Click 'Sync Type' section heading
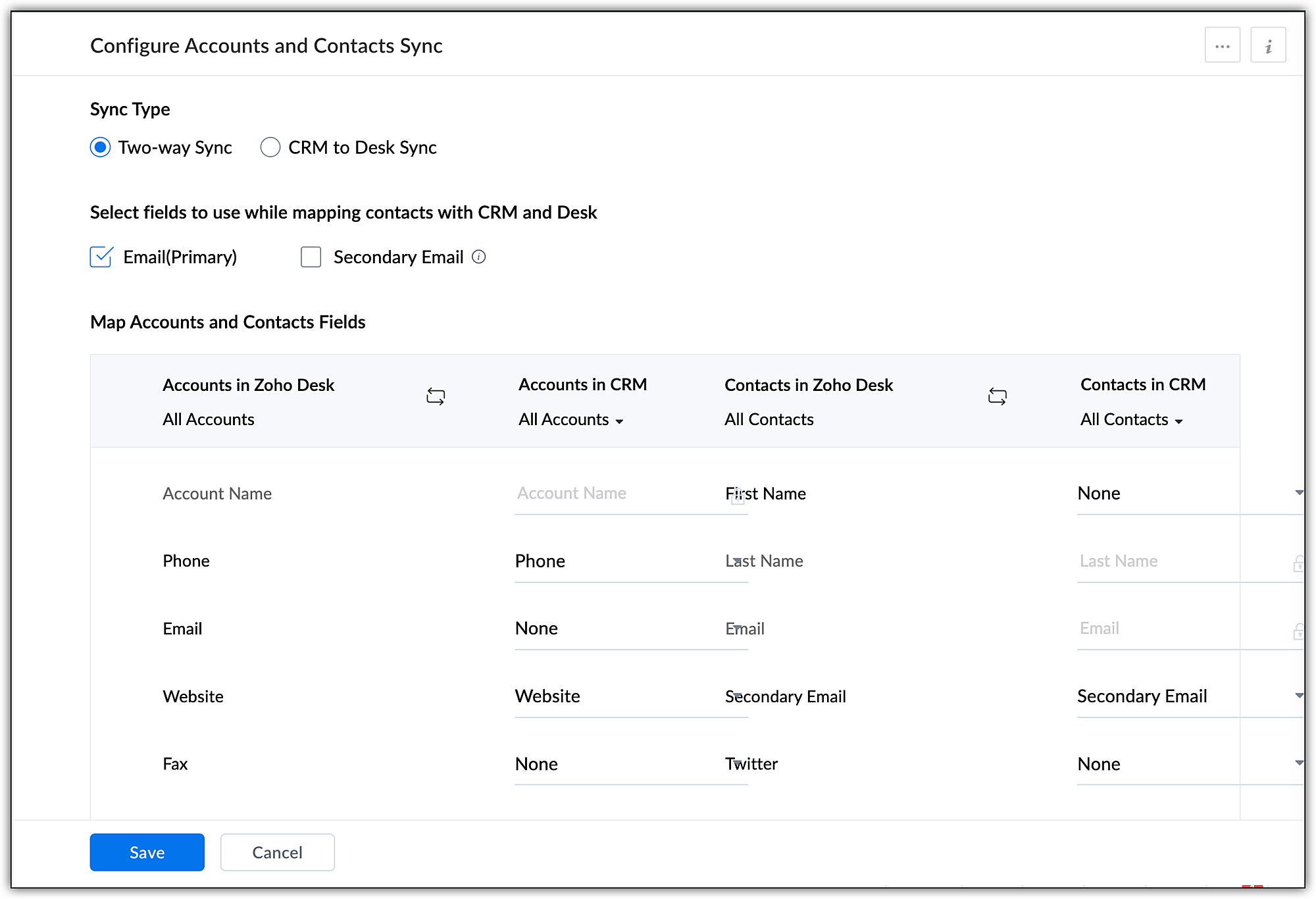Viewport: 1316px width, 899px height. coord(130,109)
